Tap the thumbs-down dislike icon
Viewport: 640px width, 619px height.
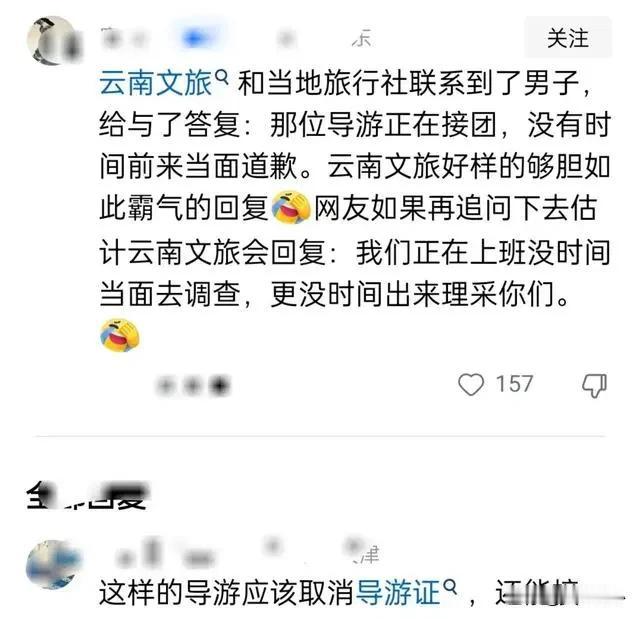coord(594,385)
